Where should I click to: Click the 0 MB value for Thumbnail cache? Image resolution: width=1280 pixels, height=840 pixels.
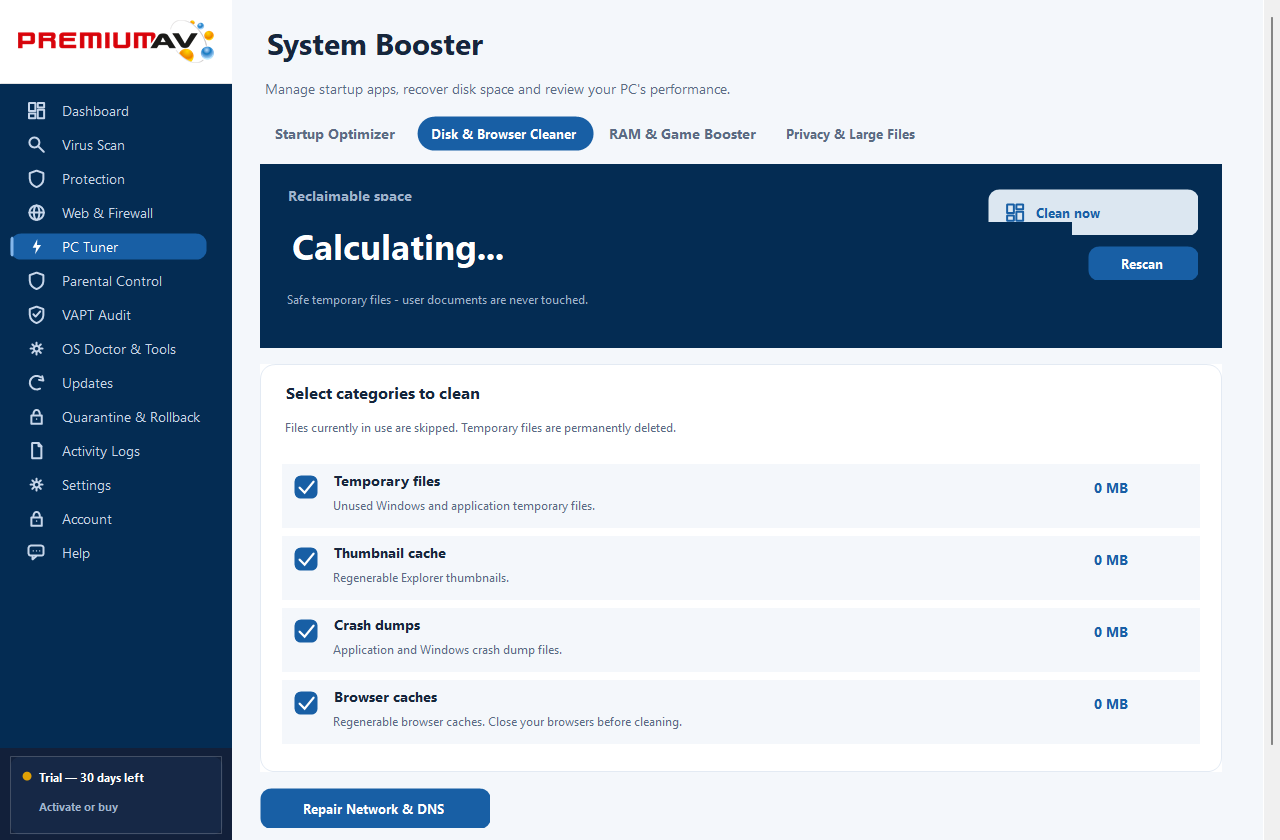[x=1111, y=560]
